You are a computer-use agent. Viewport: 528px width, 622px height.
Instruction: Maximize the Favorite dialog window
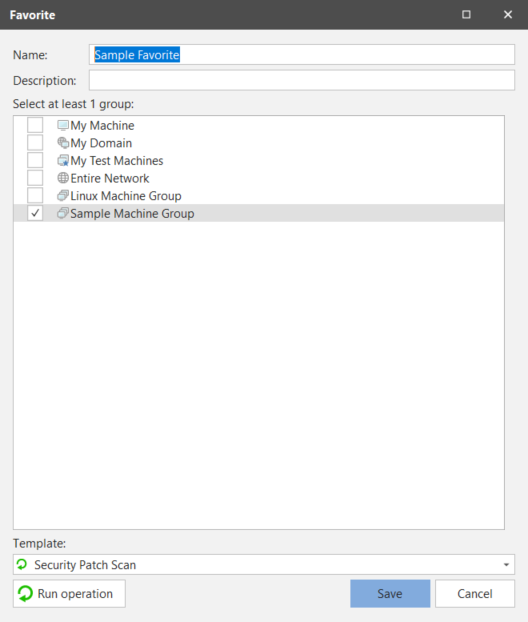point(467,15)
